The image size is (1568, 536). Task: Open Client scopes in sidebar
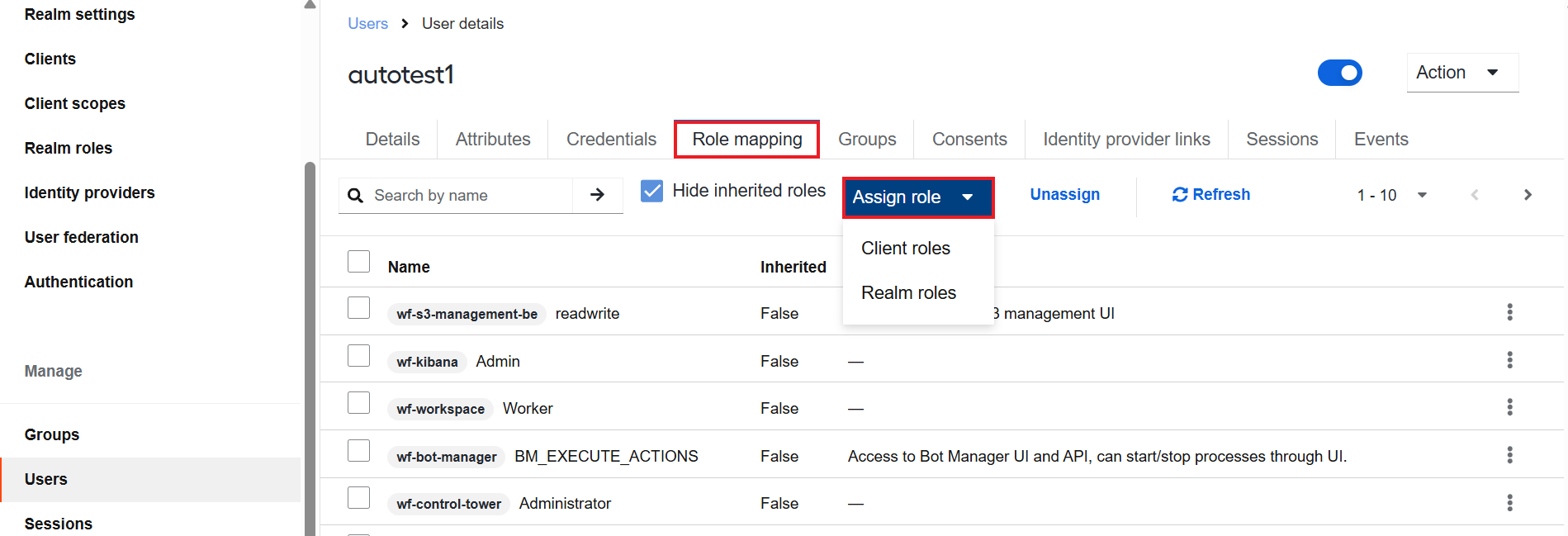75,103
